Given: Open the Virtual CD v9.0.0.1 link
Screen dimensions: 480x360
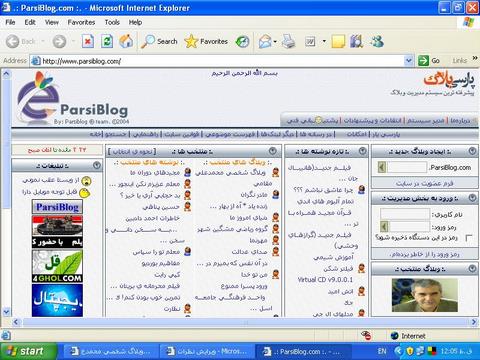Looking at the screenshot, I should click(325, 280).
